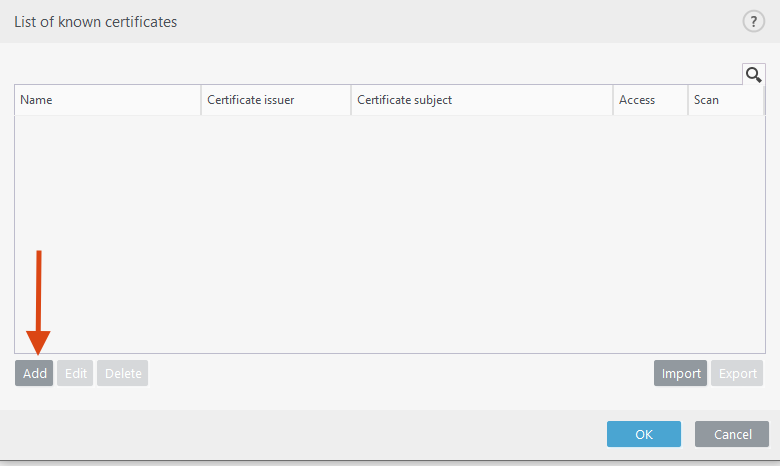
Task: Click the disabled Export button
Action: (737, 374)
